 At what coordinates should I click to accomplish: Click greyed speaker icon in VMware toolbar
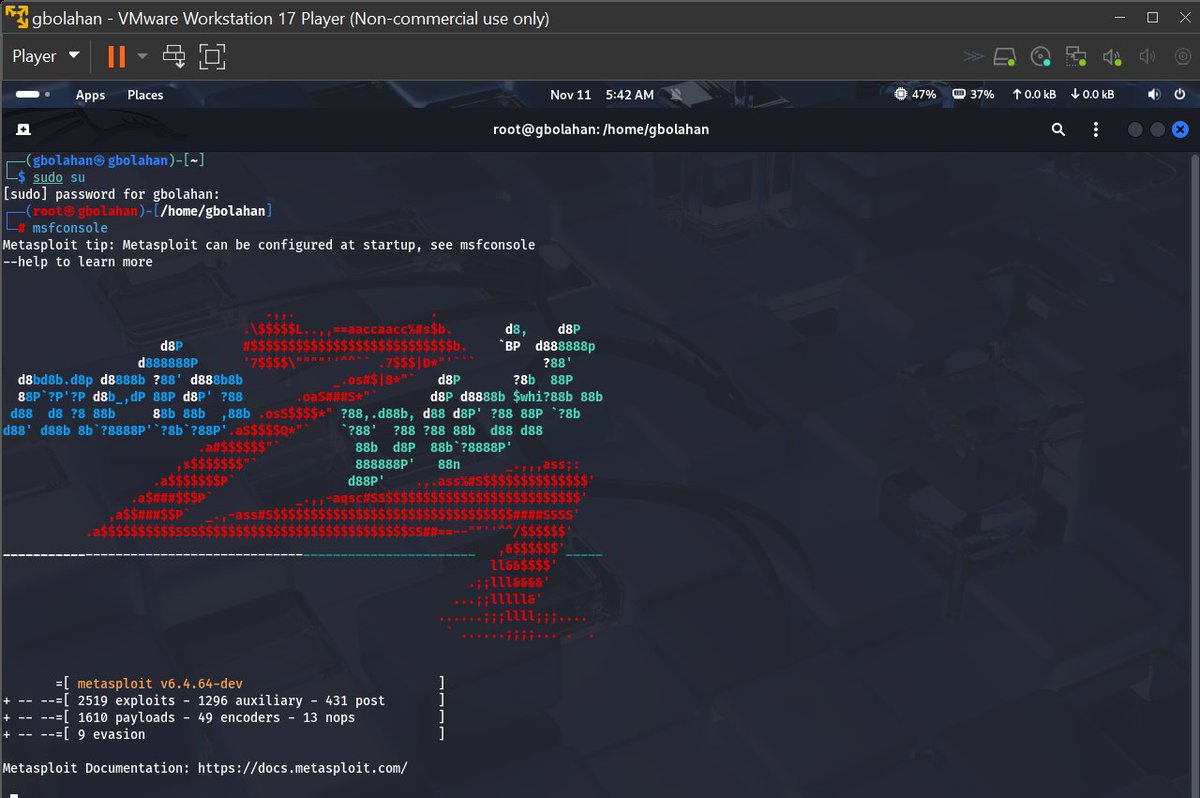[1147, 57]
